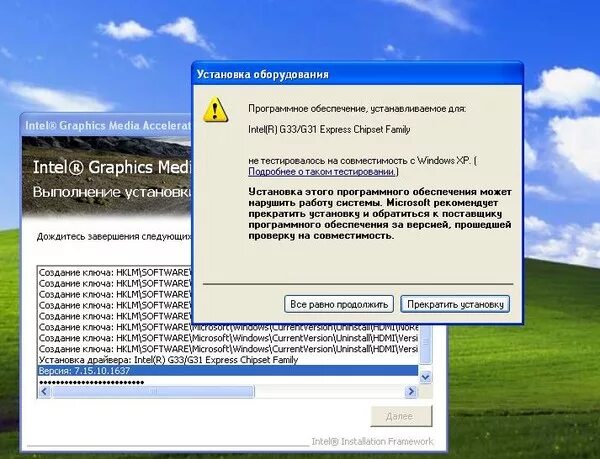Viewport: 600px width, 459px height.
Task: Select the 'Версия: 7.15.10.1637' log row
Action: (228, 371)
